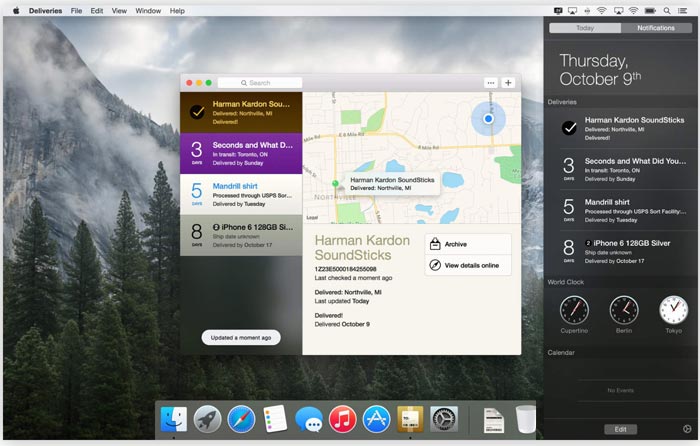700x446 pixels.
Task: Click the Archive box icon
Action: tap(435, 244)
